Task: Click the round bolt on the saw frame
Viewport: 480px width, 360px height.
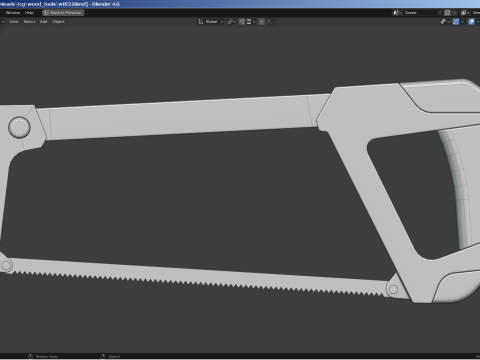Action: tap(19, 127)
